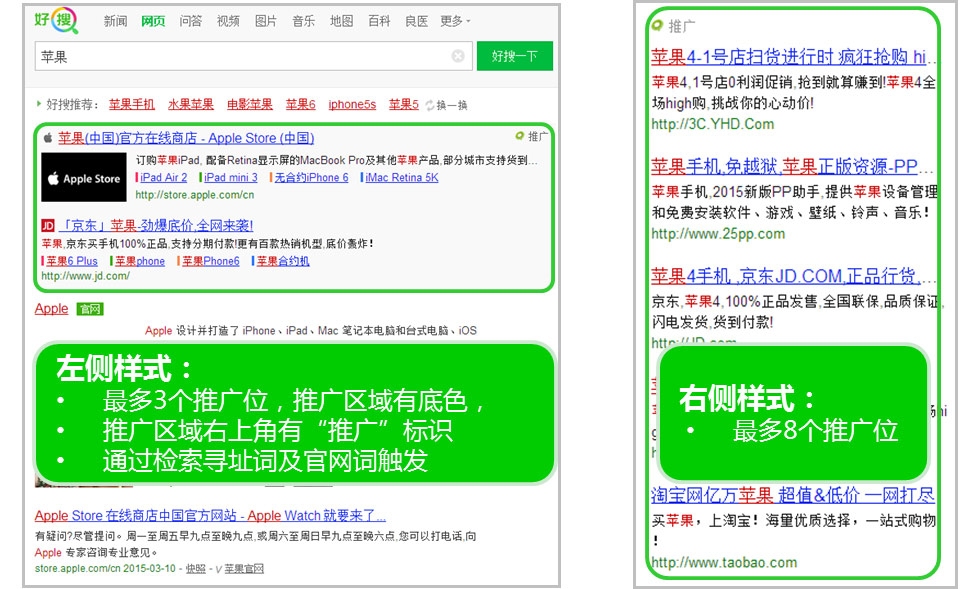
Task: Open the 苹果(中国)官方在线商店 - Apple Store result
Action: point(186,138)
